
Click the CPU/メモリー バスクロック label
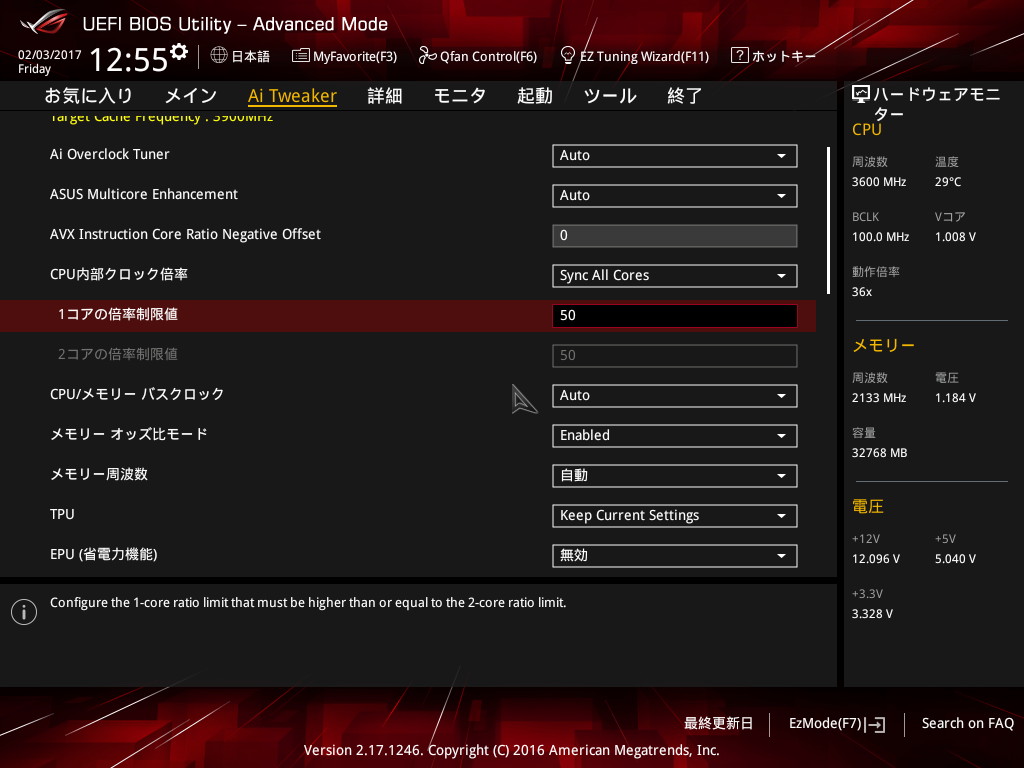[x=137, y=394]
